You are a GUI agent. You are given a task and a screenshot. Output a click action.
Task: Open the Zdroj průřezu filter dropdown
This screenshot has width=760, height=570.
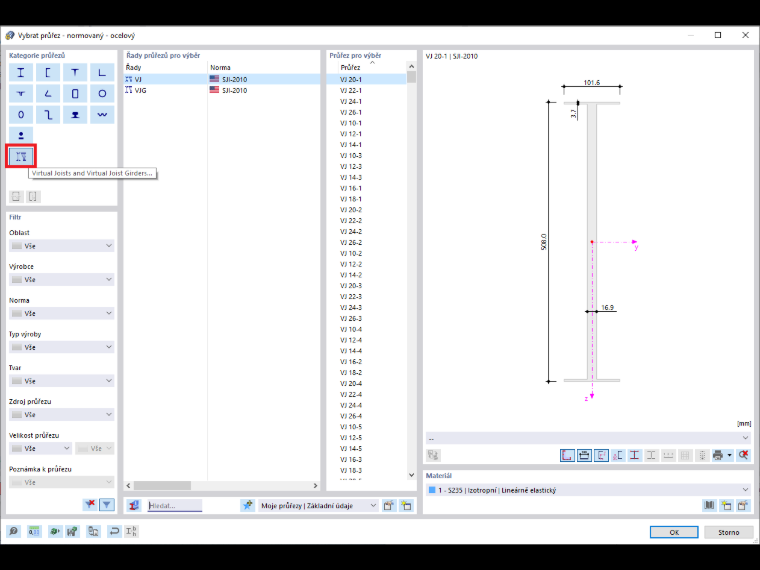point(62,415)
